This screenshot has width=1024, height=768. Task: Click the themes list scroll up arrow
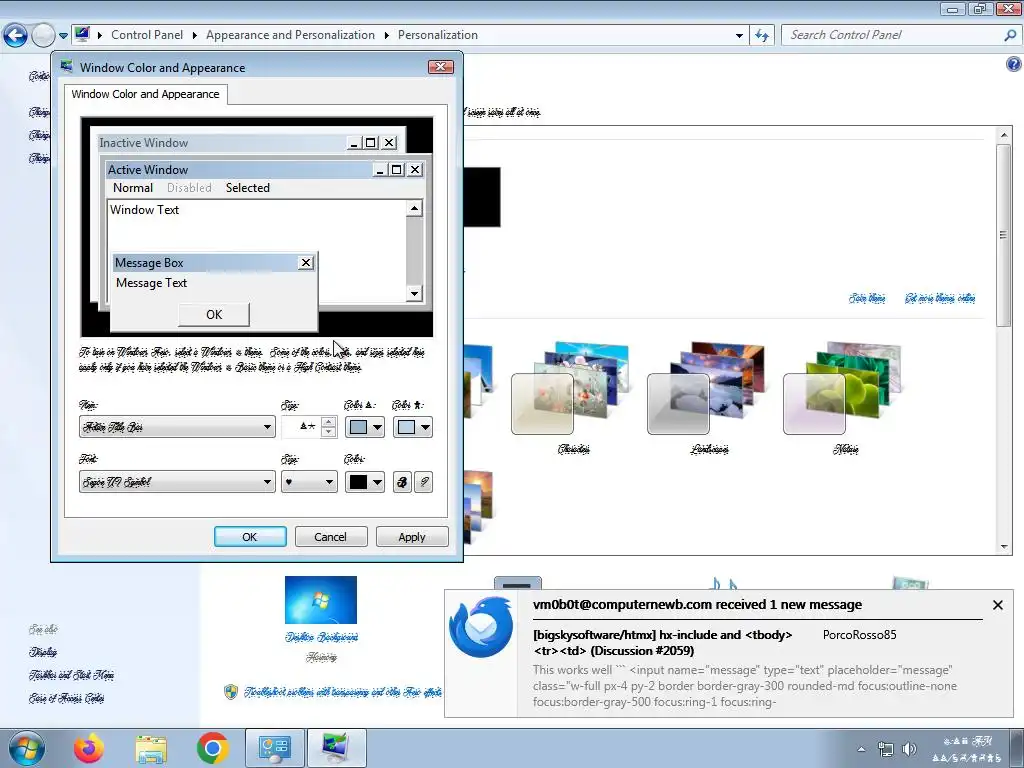click(1004, 135)
